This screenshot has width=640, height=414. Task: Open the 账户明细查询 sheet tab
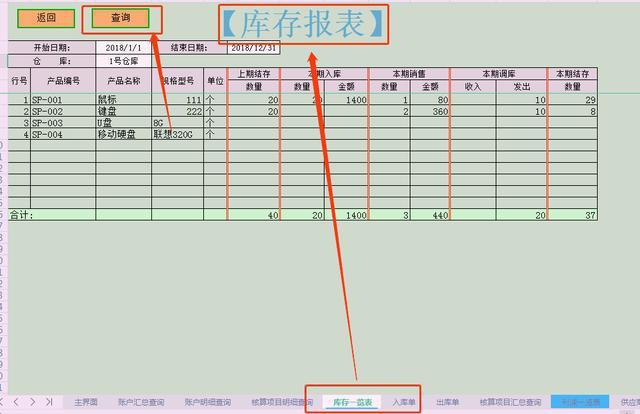[x=208, y=402]
